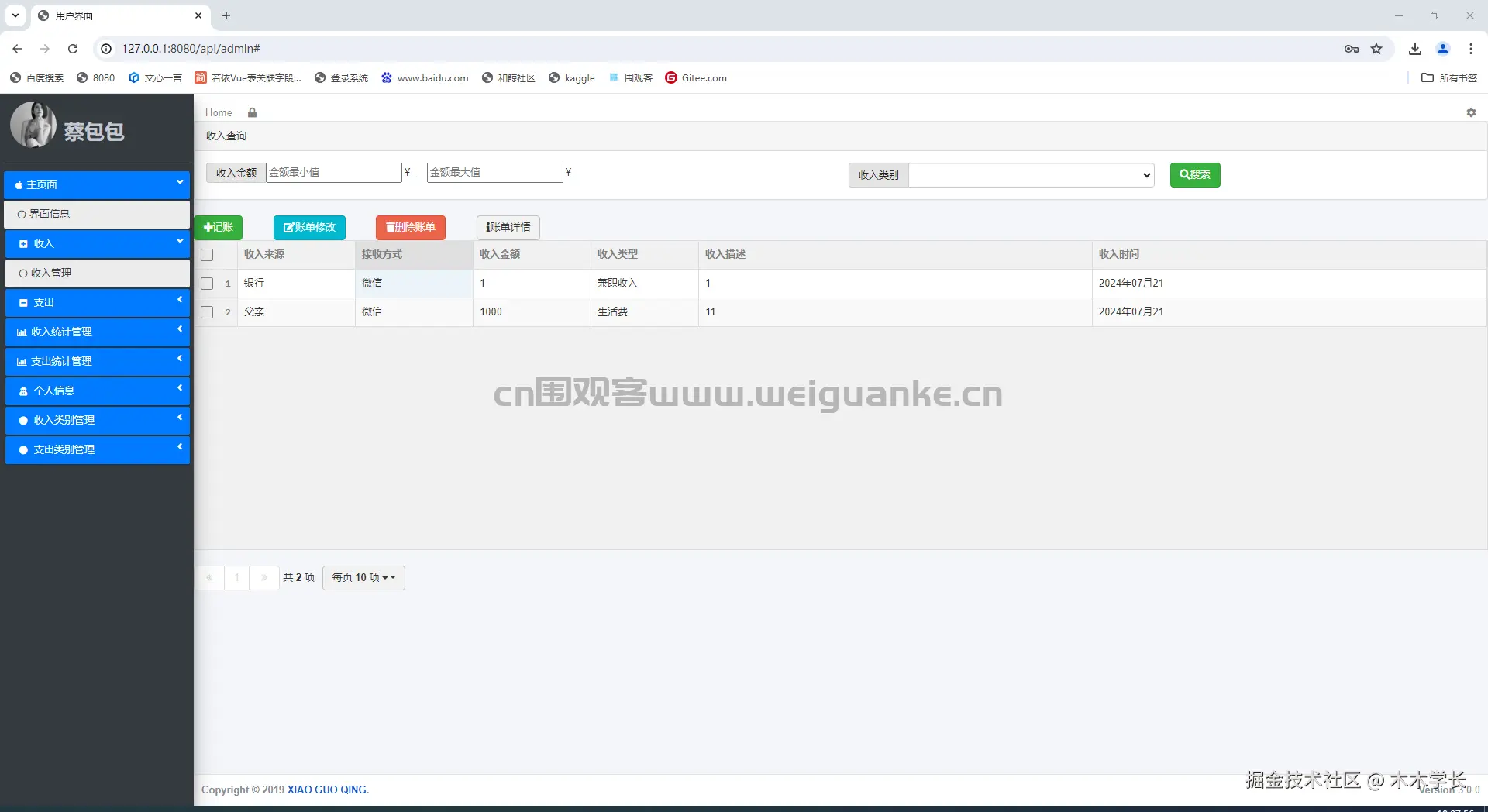Click the 金额最小值 input field
This screenshot has width=1488, height=812.
pos(333,172)
